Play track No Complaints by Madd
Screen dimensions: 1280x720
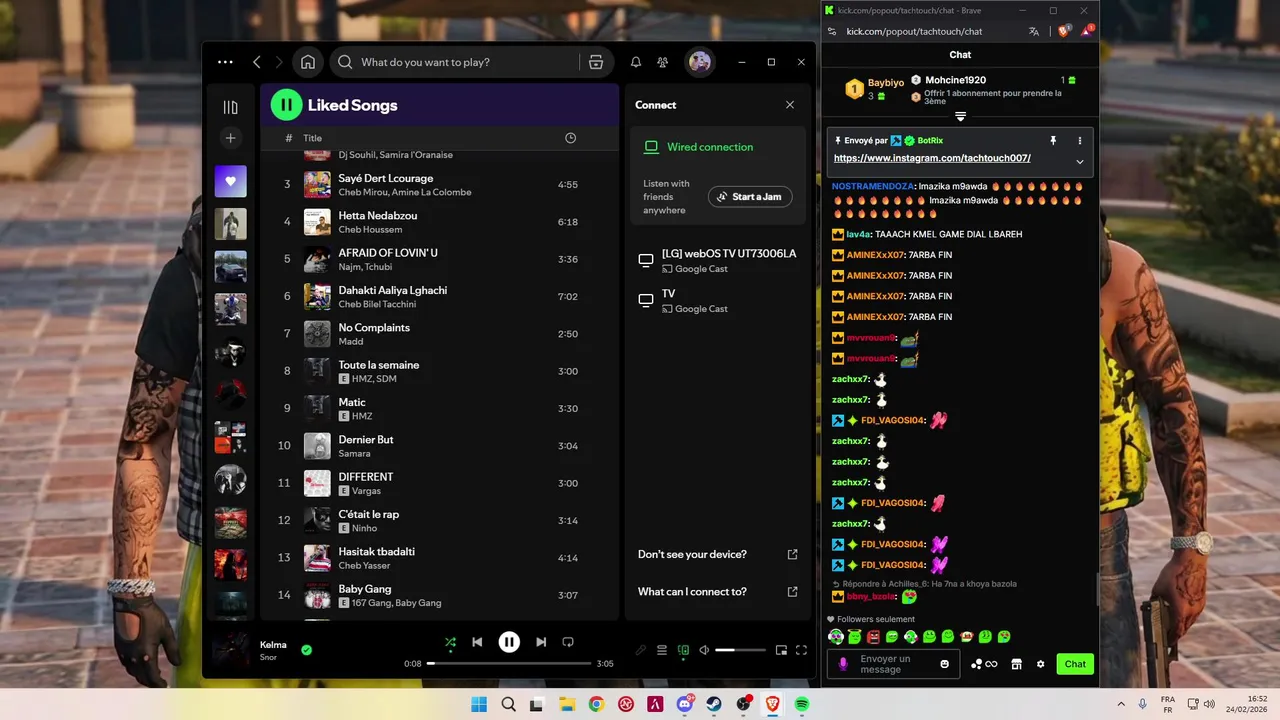click(x=440, y=334)
